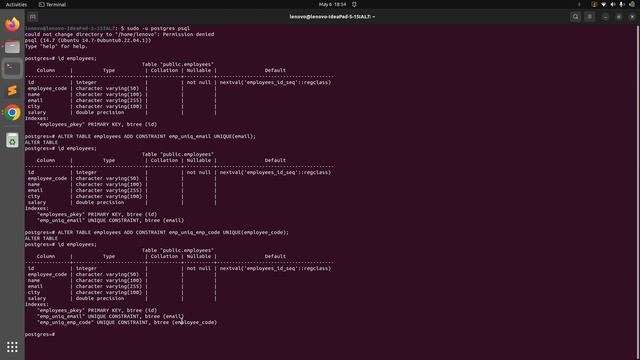Click 'Permission denied' error line
The height and width of the screenshot is (360, 640).
click(119, 34)
